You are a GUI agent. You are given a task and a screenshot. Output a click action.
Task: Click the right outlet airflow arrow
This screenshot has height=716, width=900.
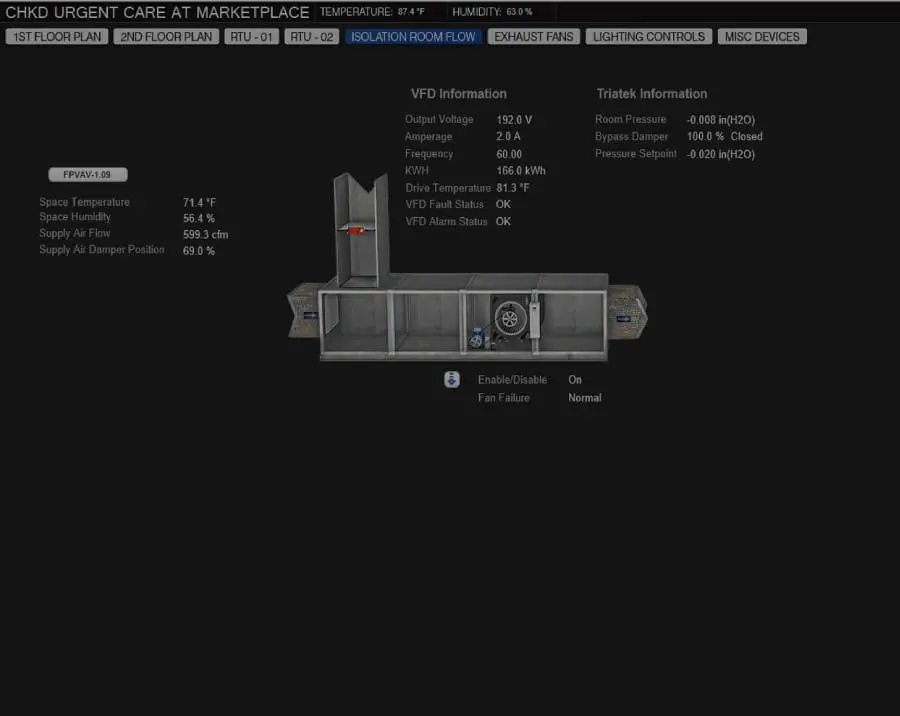click(x=622, y=319)
